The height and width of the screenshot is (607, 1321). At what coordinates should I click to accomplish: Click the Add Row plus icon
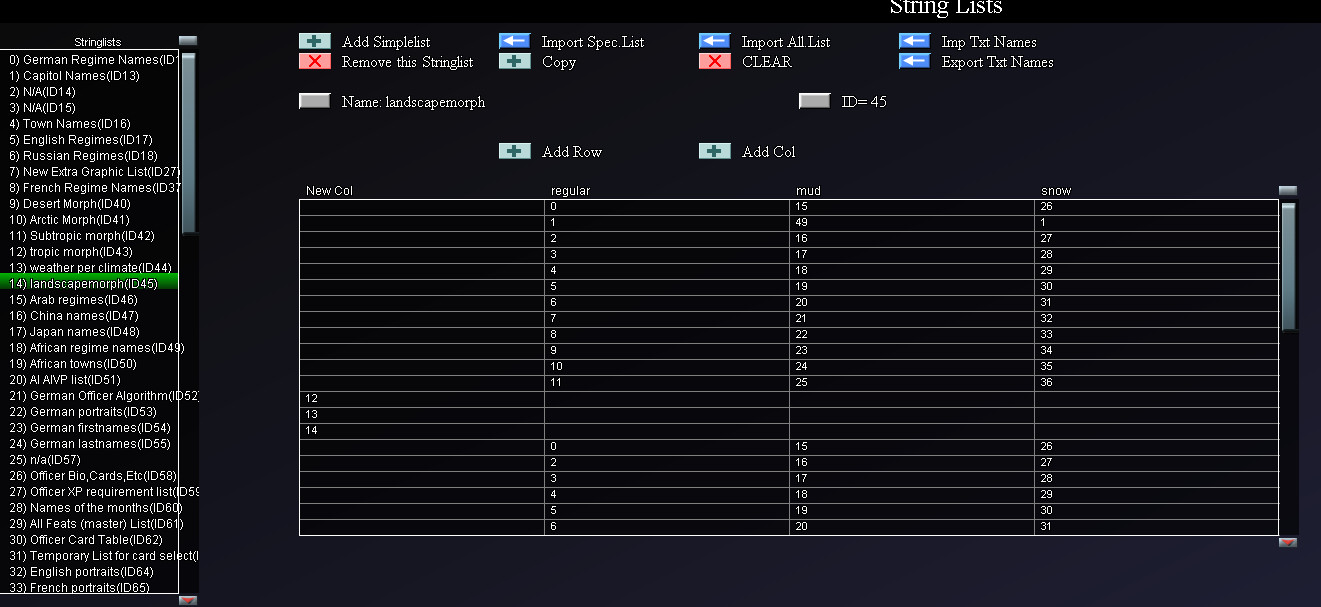pos(514,152)
